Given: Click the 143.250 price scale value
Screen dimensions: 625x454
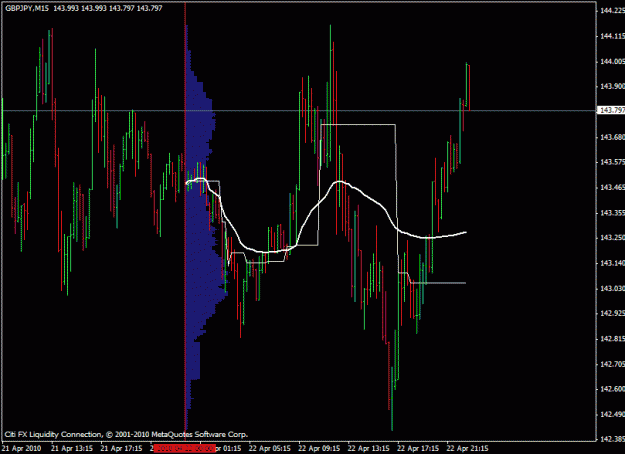Looking at the screenshot, I should pyautogui.click(x=612, y=238).
